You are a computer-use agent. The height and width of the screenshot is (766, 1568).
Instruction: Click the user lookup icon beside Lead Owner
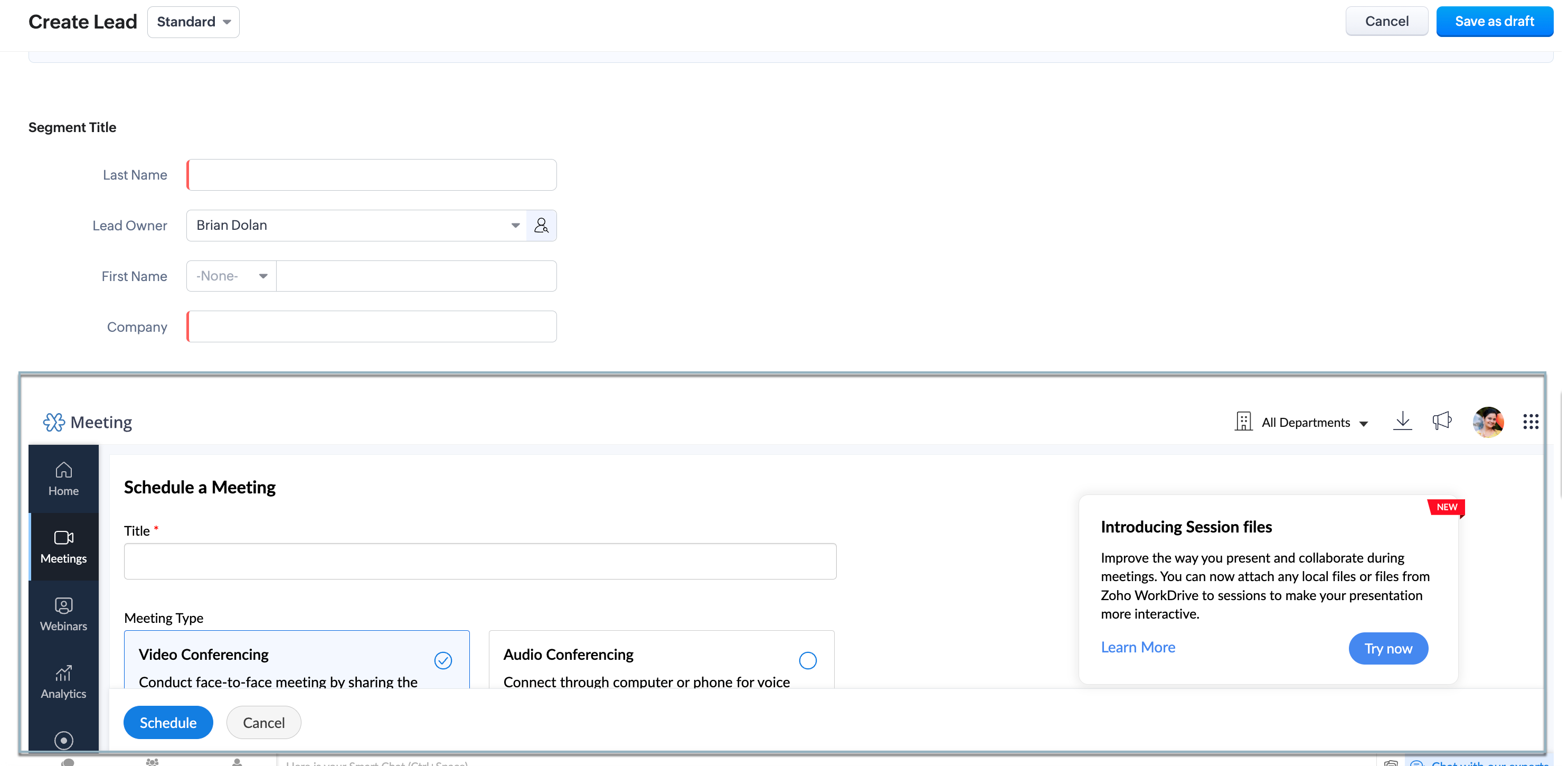coord(541,225)
